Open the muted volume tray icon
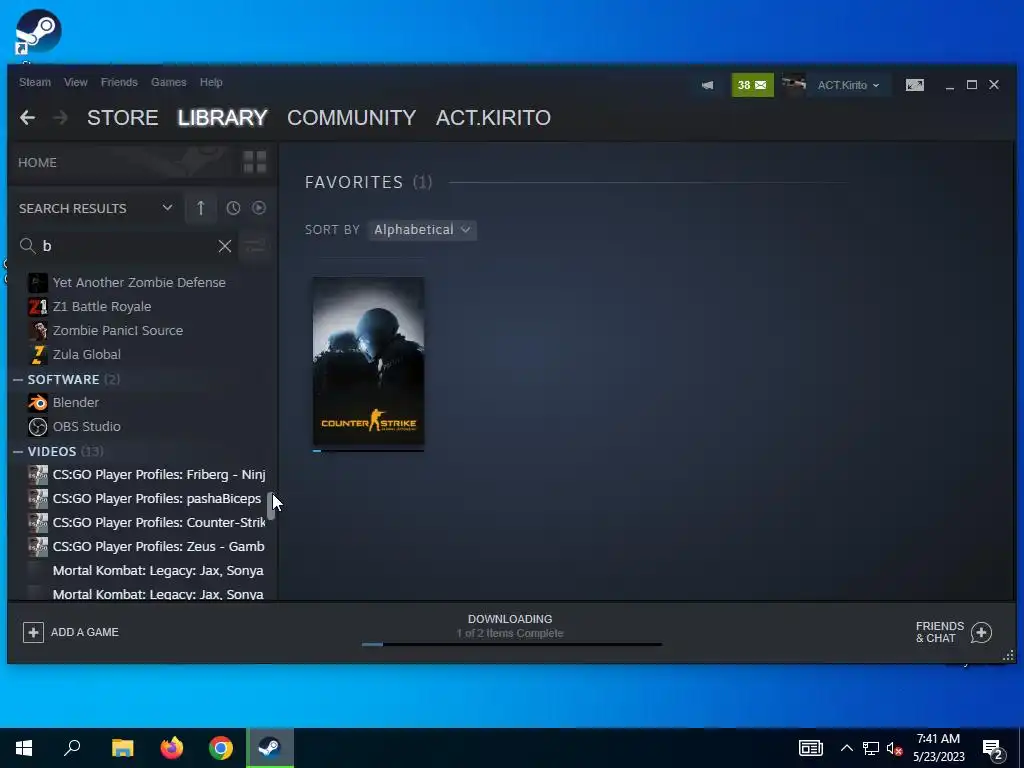The height and width of the screenshot is (768, 1024). point(894,748)
